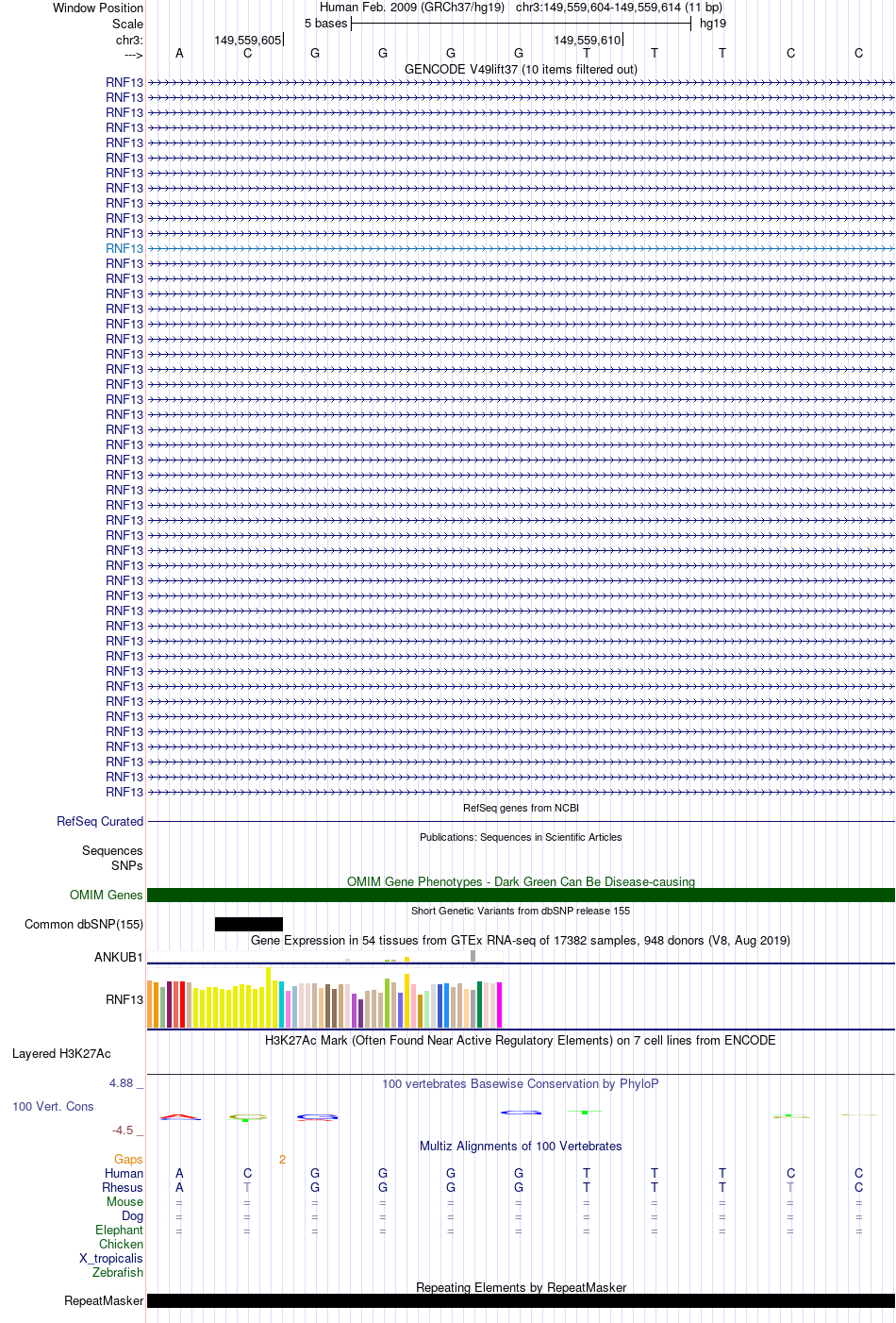Select position marker 149,559,610
Image resolution: width=896 pixels, height=1323 pixels.
point(587,41)
